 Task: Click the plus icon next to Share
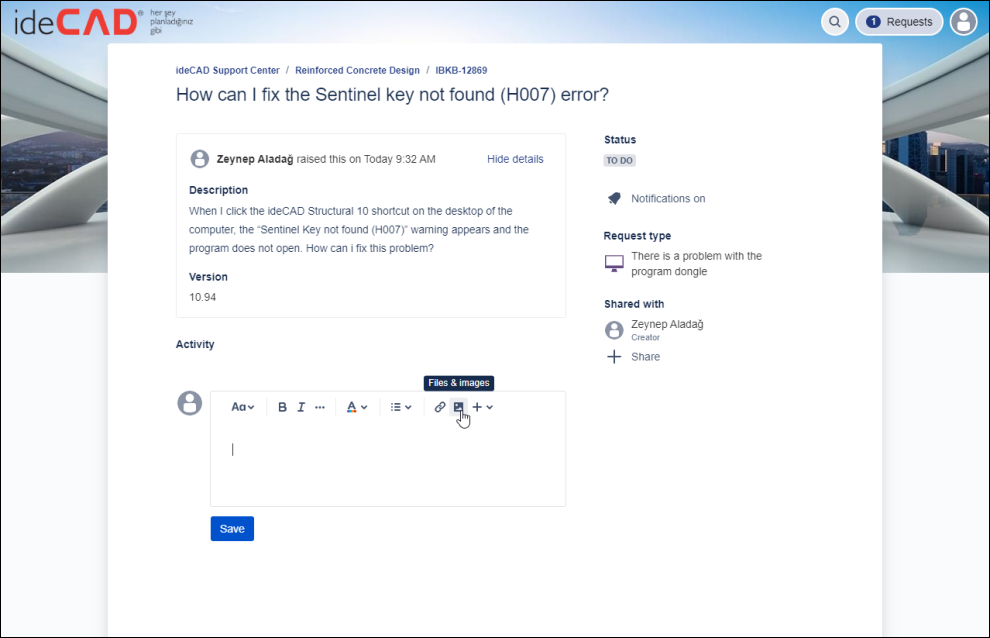pyautogui.click(x=614, y=357)
